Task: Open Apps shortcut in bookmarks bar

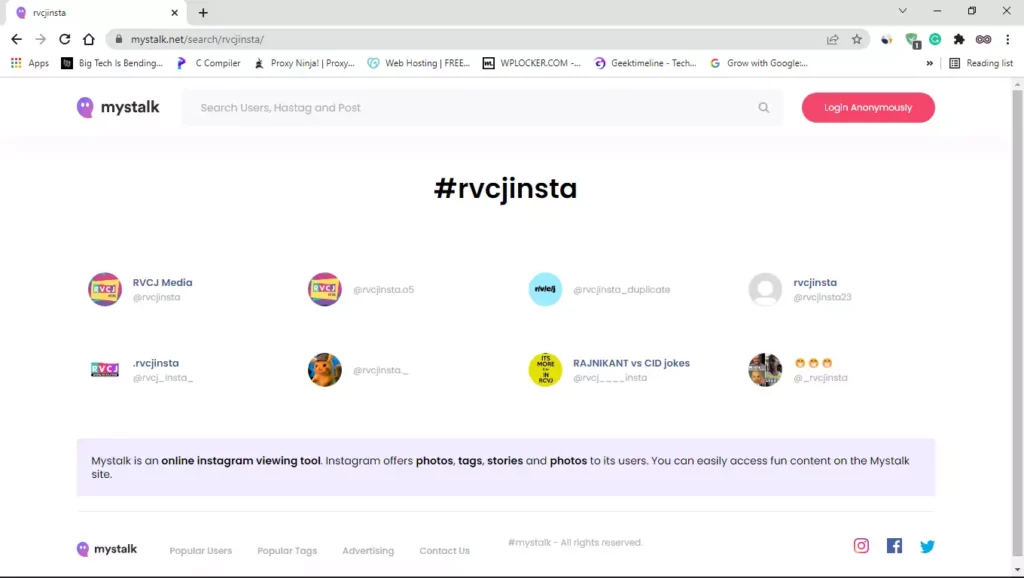Action: (30, 63)
